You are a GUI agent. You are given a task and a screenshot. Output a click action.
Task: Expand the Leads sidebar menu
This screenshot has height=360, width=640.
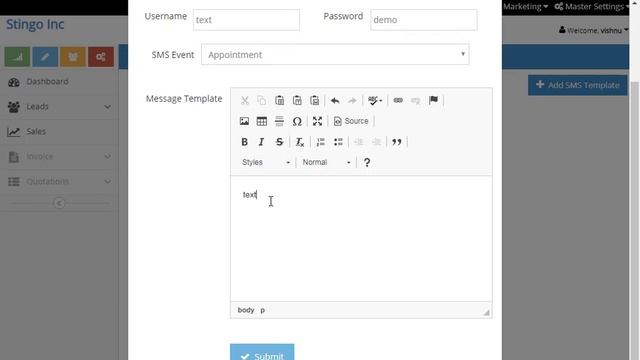pyautogui.click(x=59, y=107)
